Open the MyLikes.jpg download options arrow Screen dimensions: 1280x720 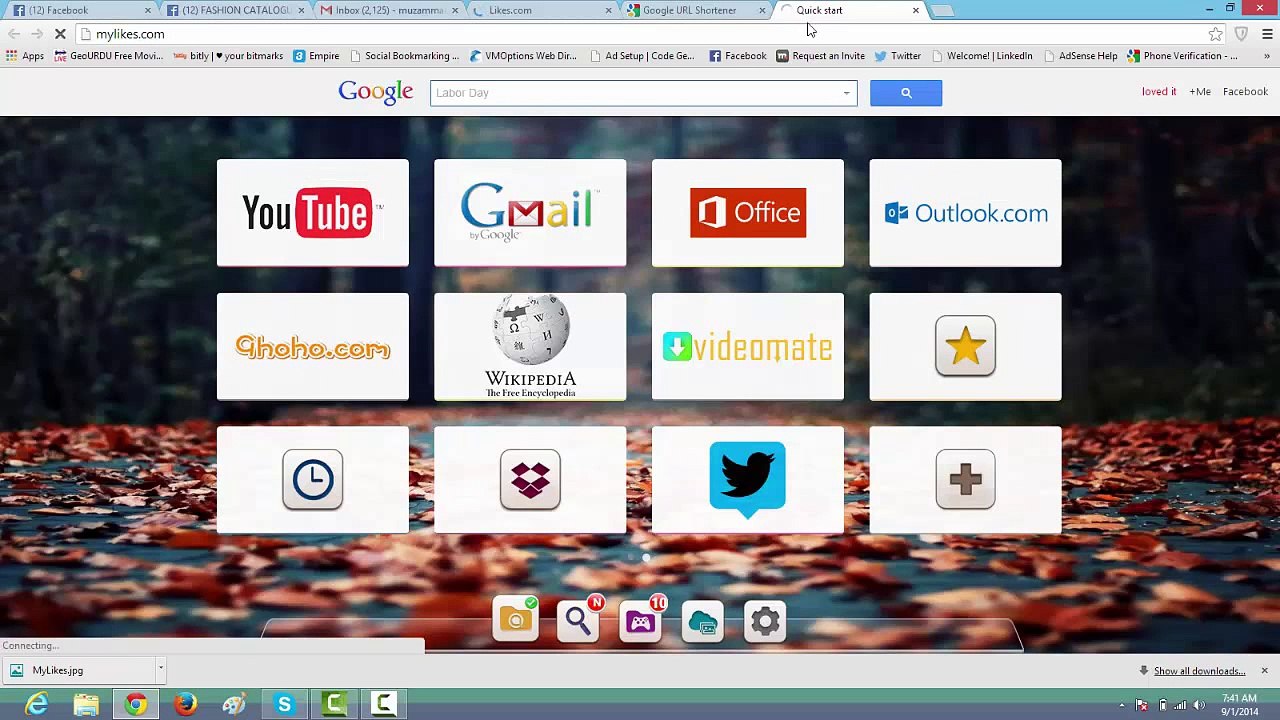(x=160, y=670)
